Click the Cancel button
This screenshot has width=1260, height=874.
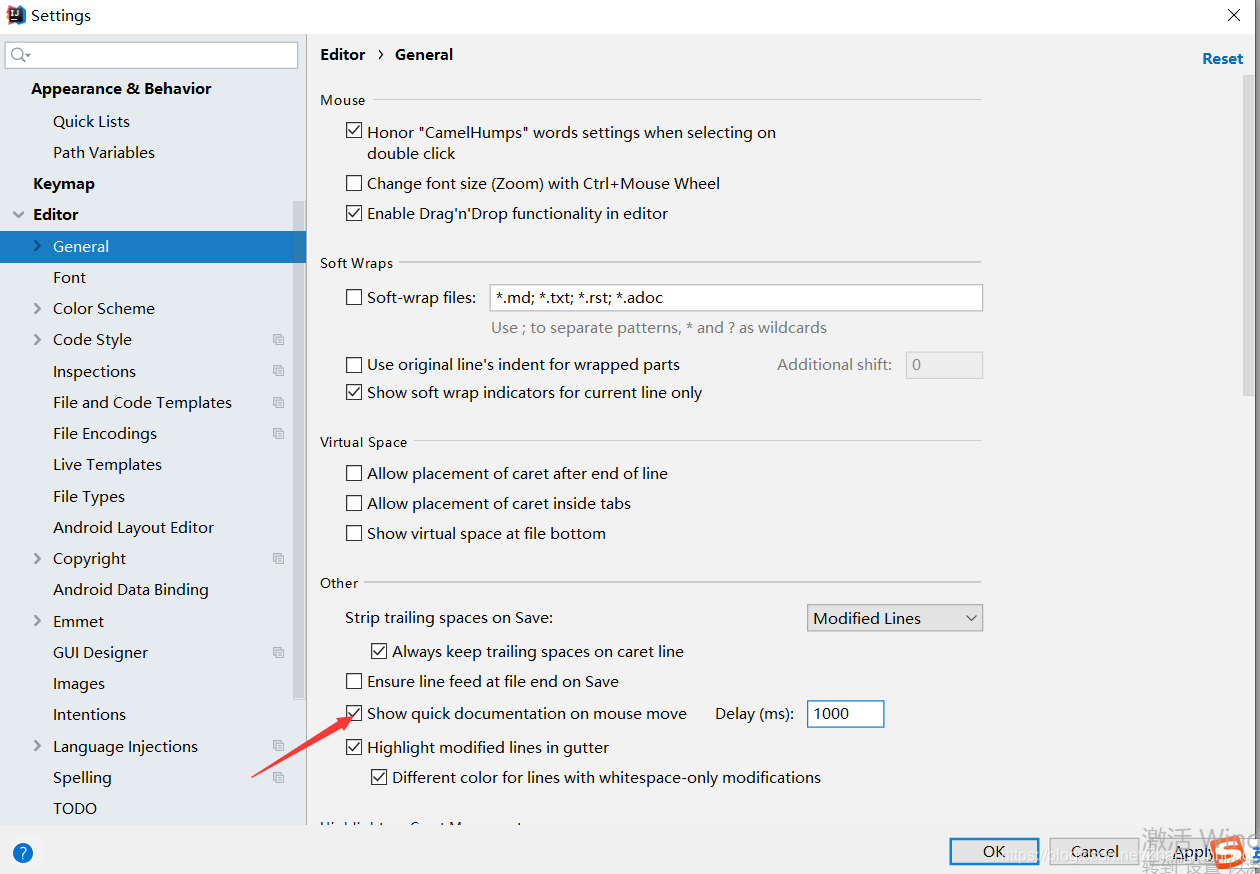1094,851
